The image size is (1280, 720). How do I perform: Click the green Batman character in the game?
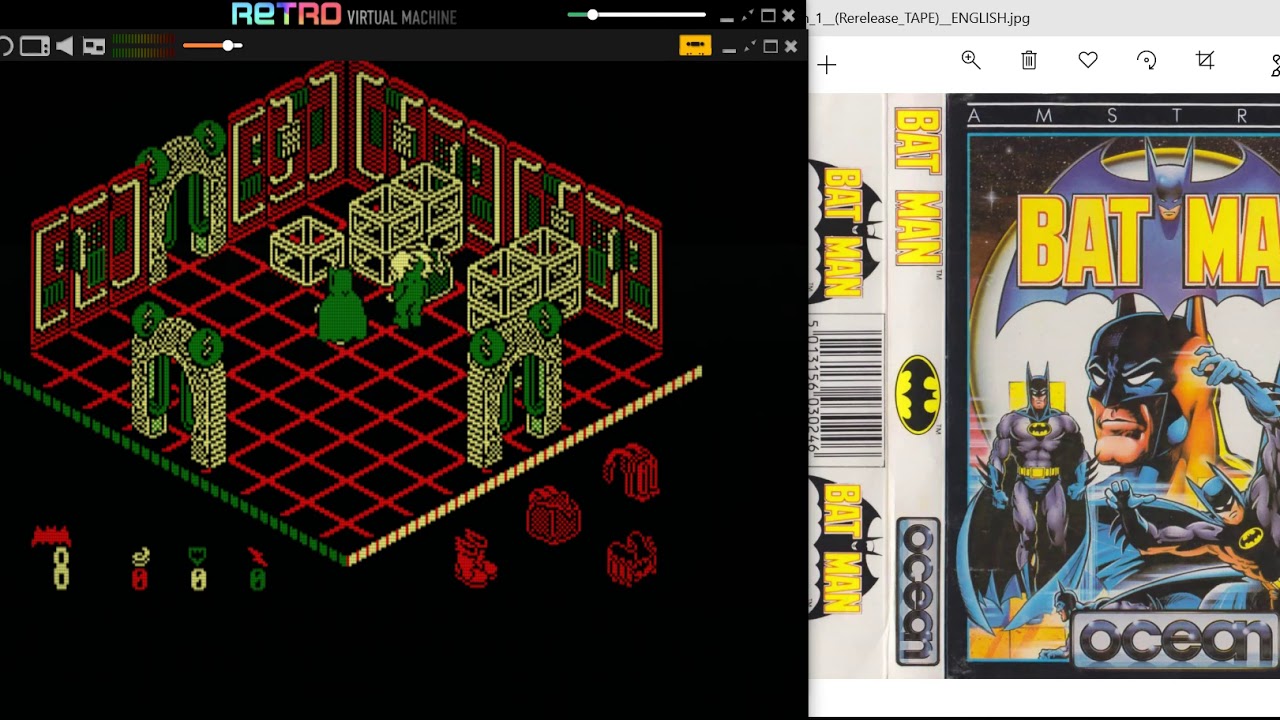(341, 307)
